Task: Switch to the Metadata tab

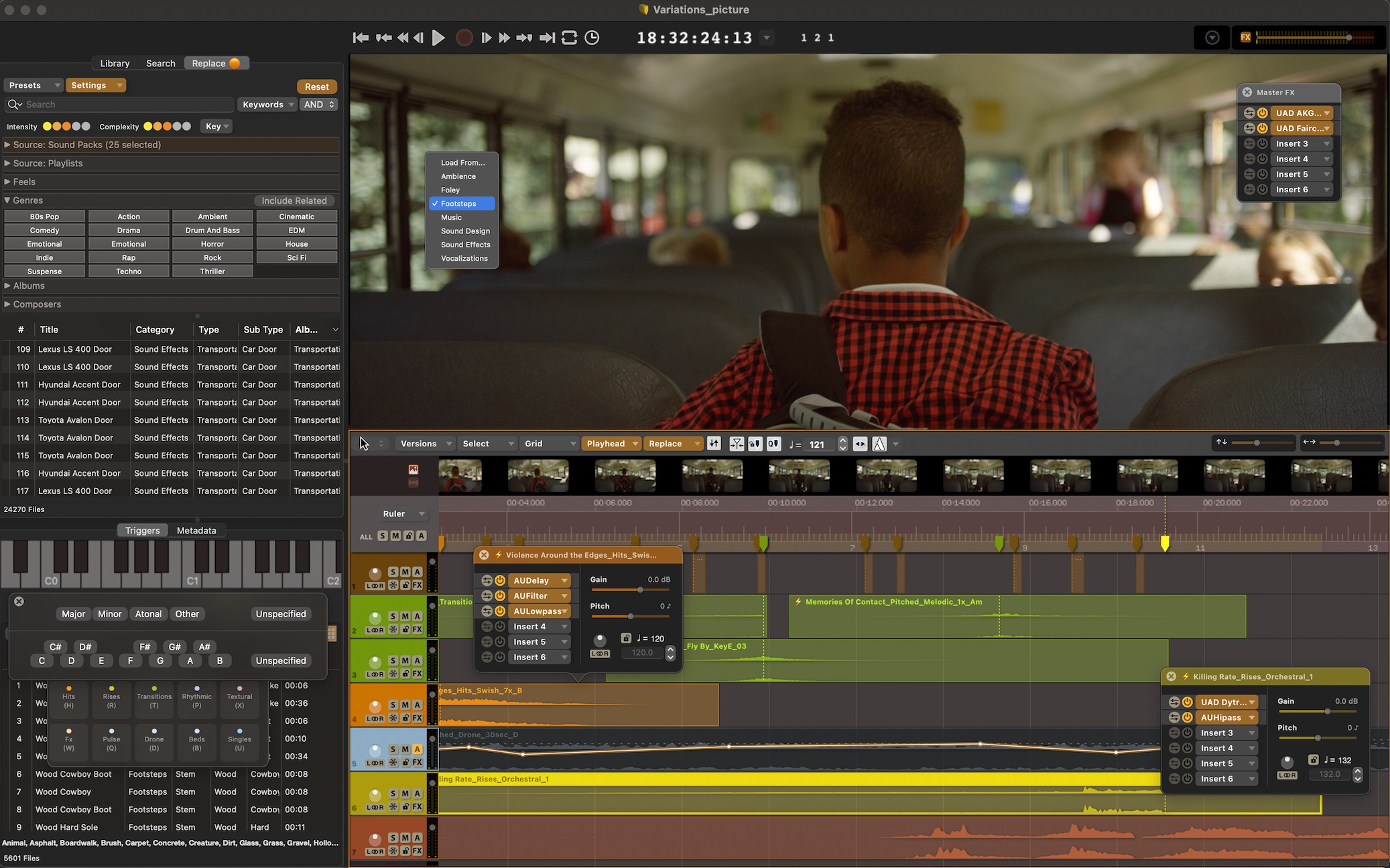Action: 196,530
